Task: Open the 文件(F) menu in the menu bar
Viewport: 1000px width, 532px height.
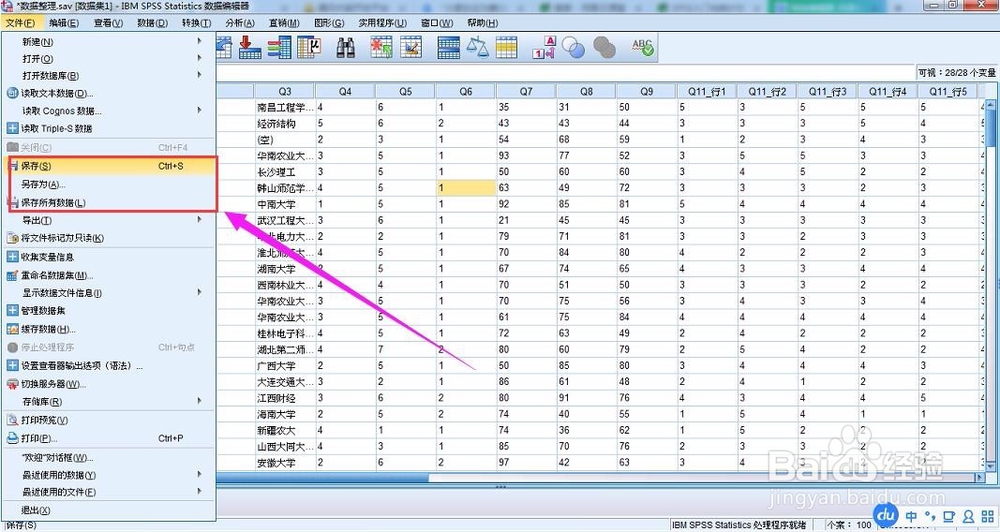Action: tap(20, 23)
